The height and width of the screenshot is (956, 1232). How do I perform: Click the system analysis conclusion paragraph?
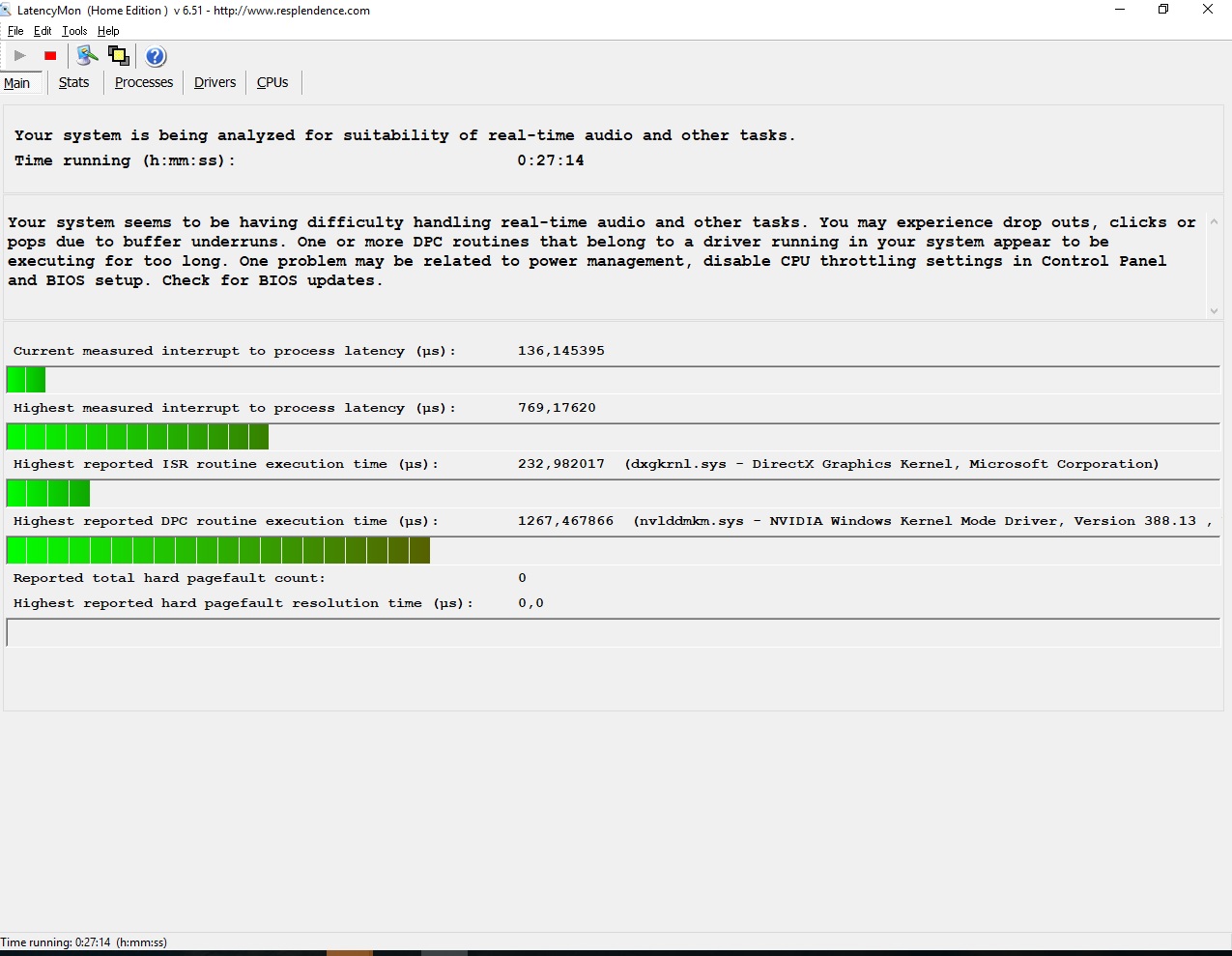coord(602,251)
